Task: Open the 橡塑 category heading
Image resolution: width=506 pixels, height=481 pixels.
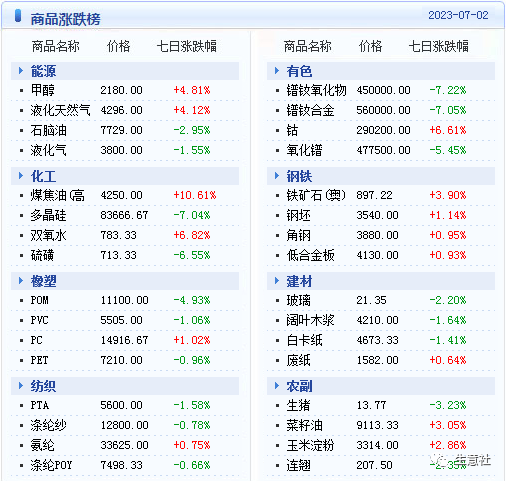Action: pos(43,281)
